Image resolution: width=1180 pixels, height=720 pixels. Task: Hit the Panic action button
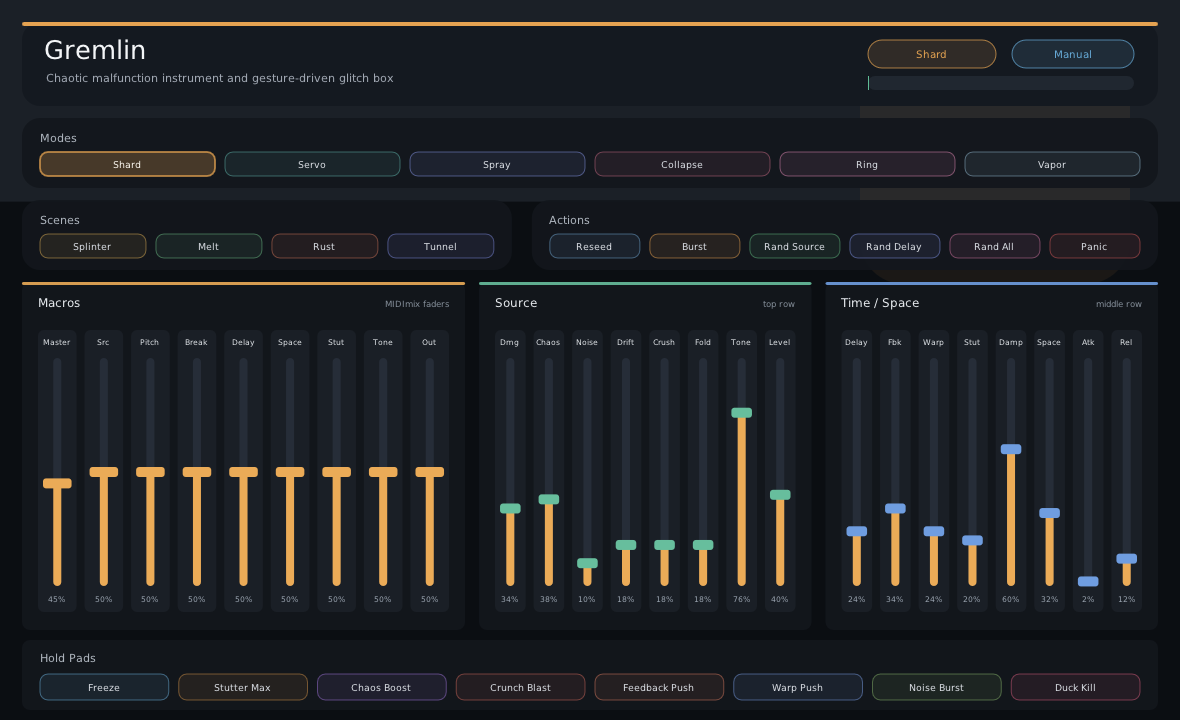[1094, 246]
